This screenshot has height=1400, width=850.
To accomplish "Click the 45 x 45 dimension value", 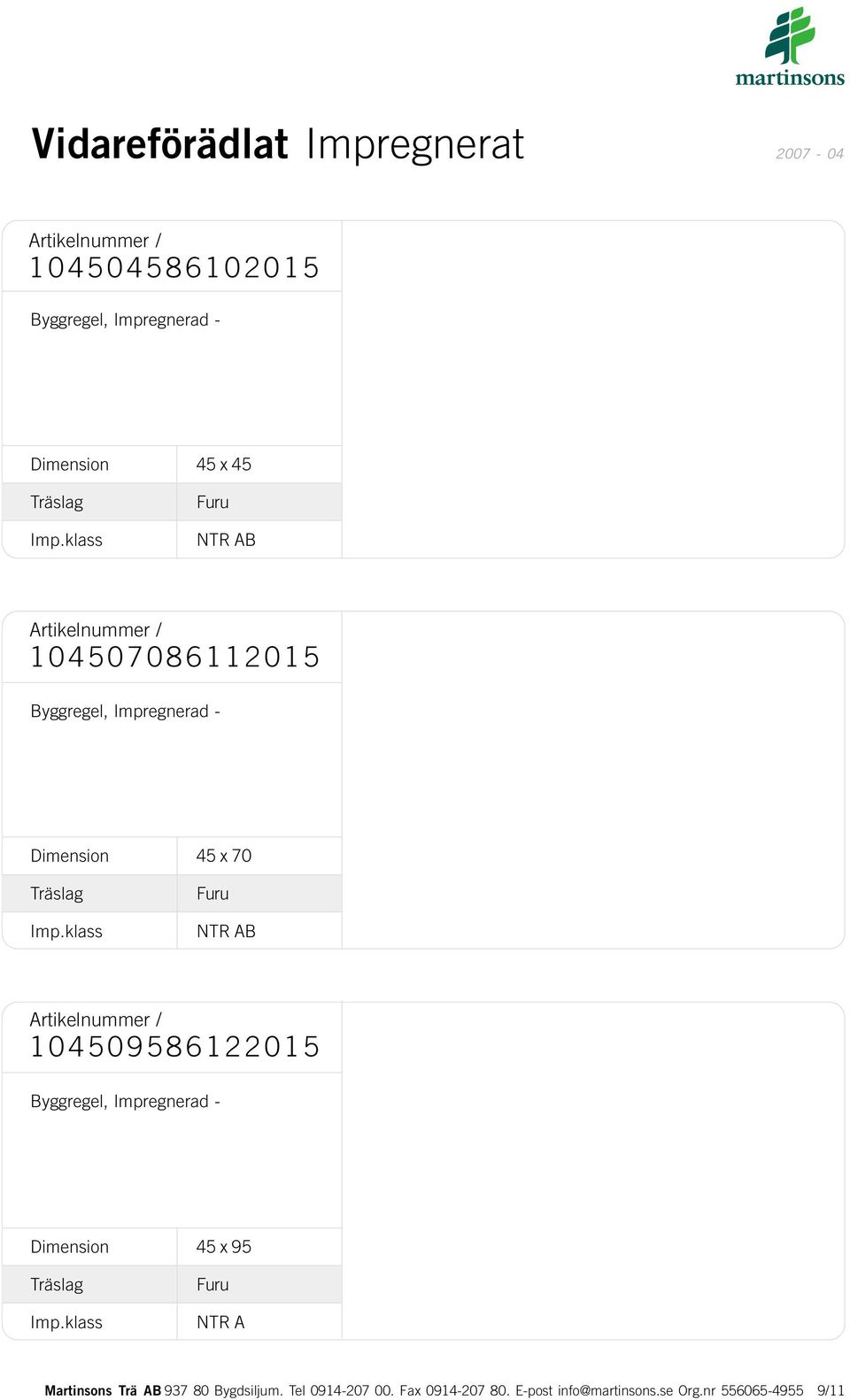I will pyautogui.click(x=224, y=465).
